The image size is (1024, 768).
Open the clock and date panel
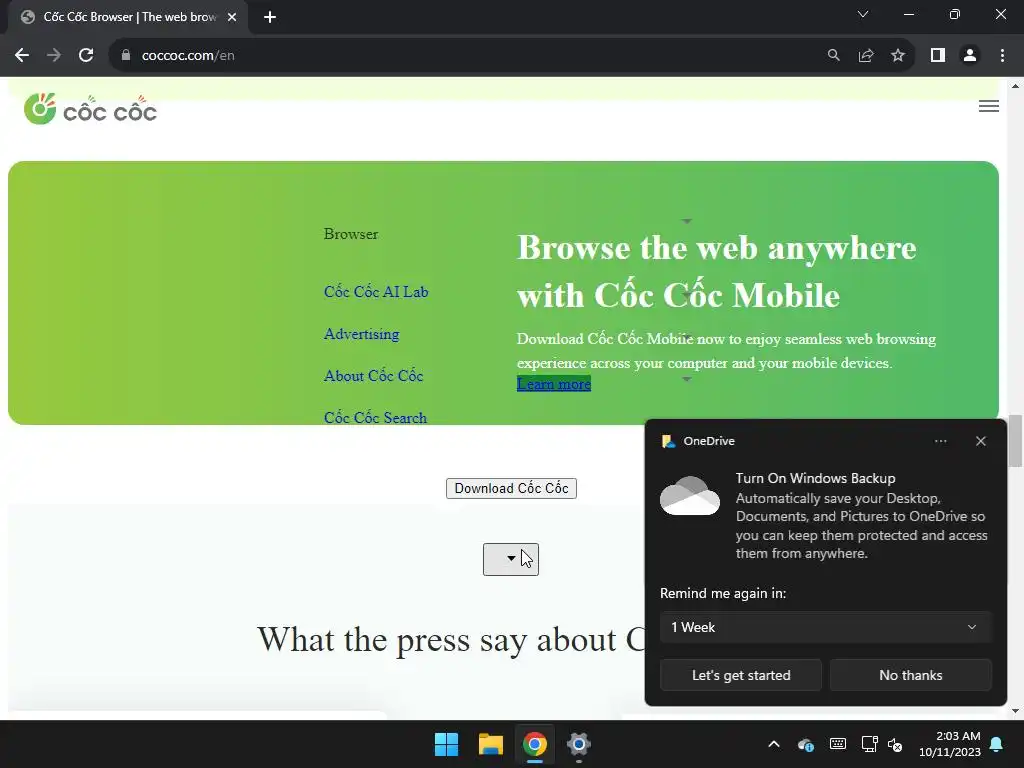coord(950,744)
